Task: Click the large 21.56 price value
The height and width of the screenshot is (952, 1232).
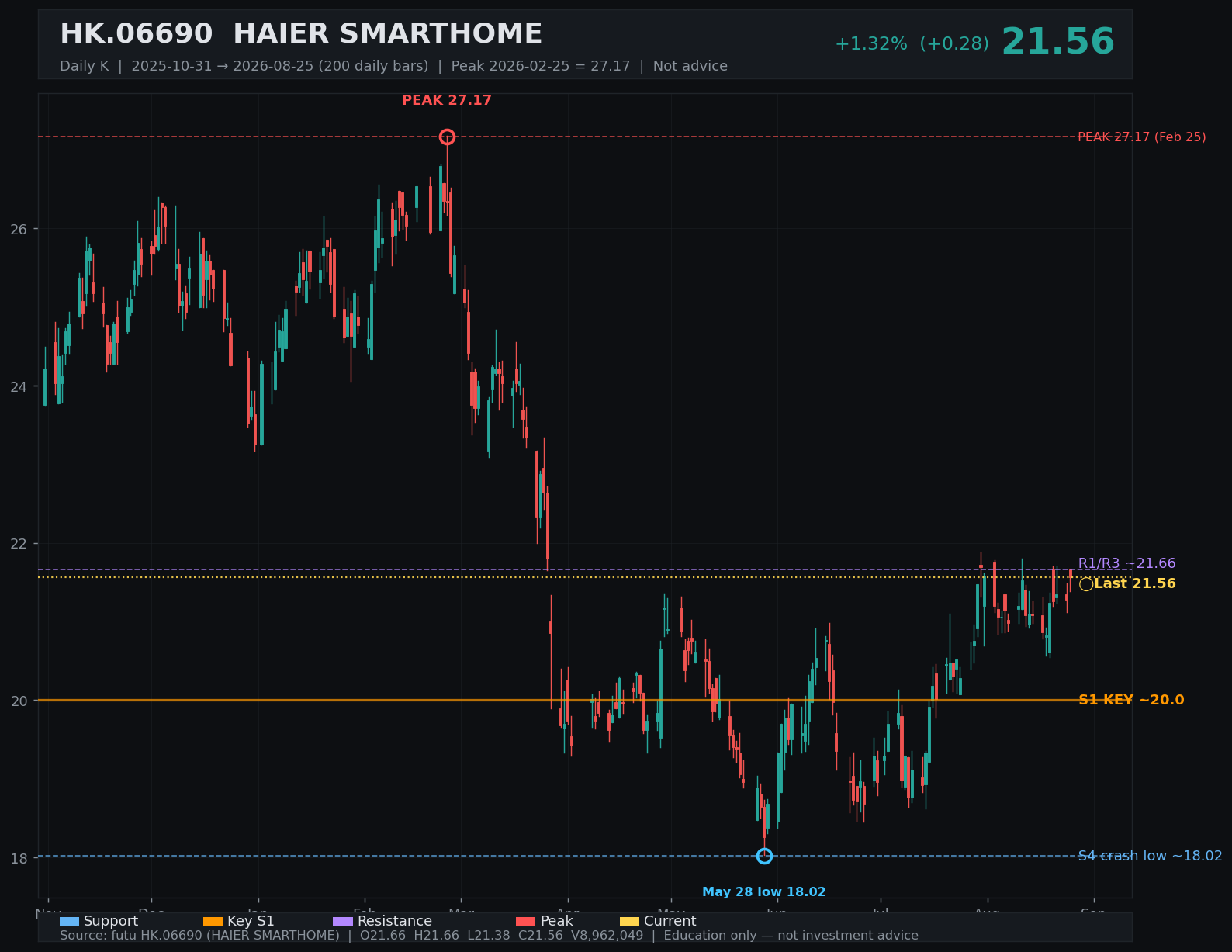Action: tap(1058, 42)
